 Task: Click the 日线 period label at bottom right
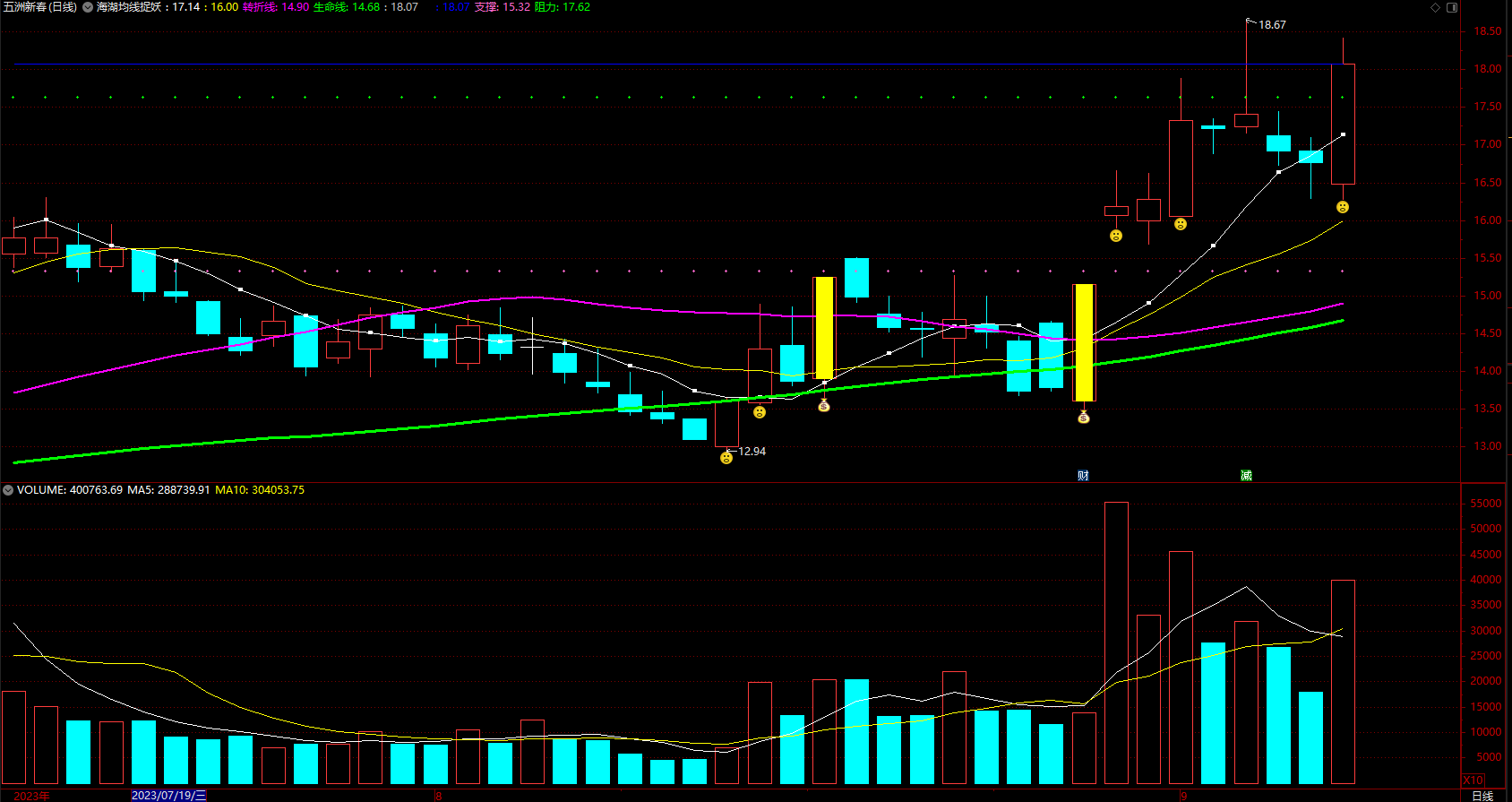pos(1483,796)
